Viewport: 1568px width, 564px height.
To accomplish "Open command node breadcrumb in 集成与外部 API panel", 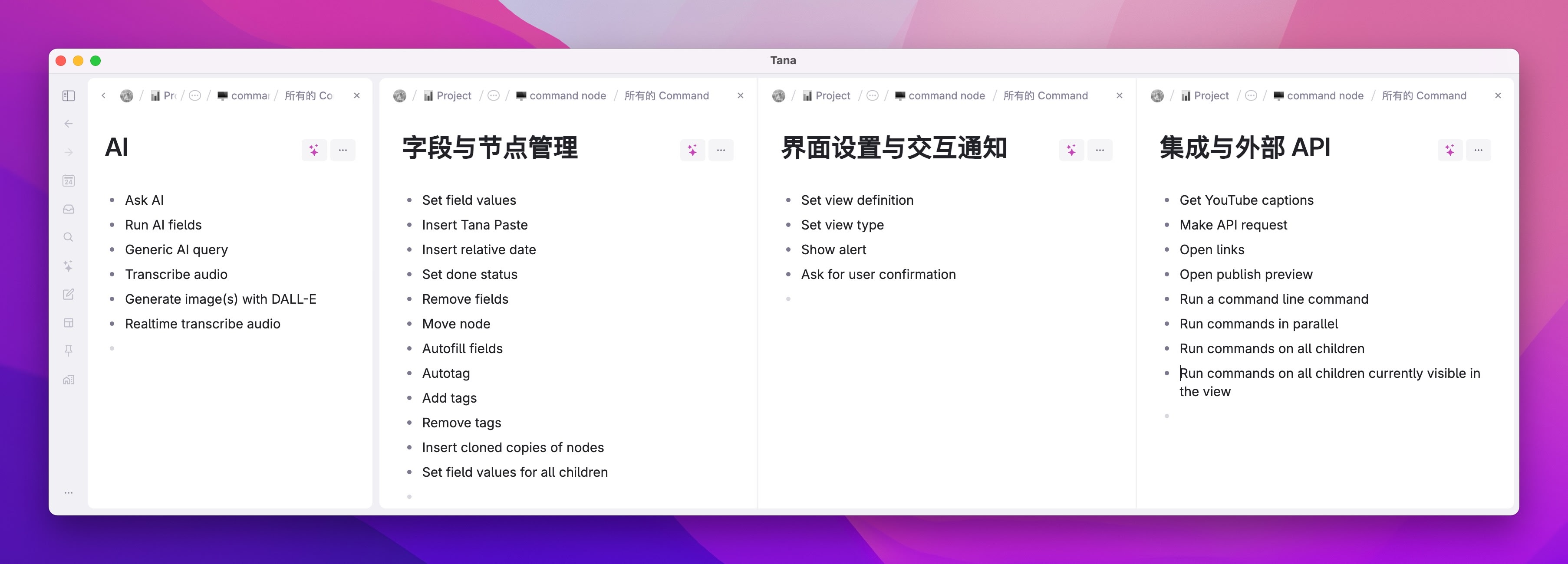I will point(1318,95).
